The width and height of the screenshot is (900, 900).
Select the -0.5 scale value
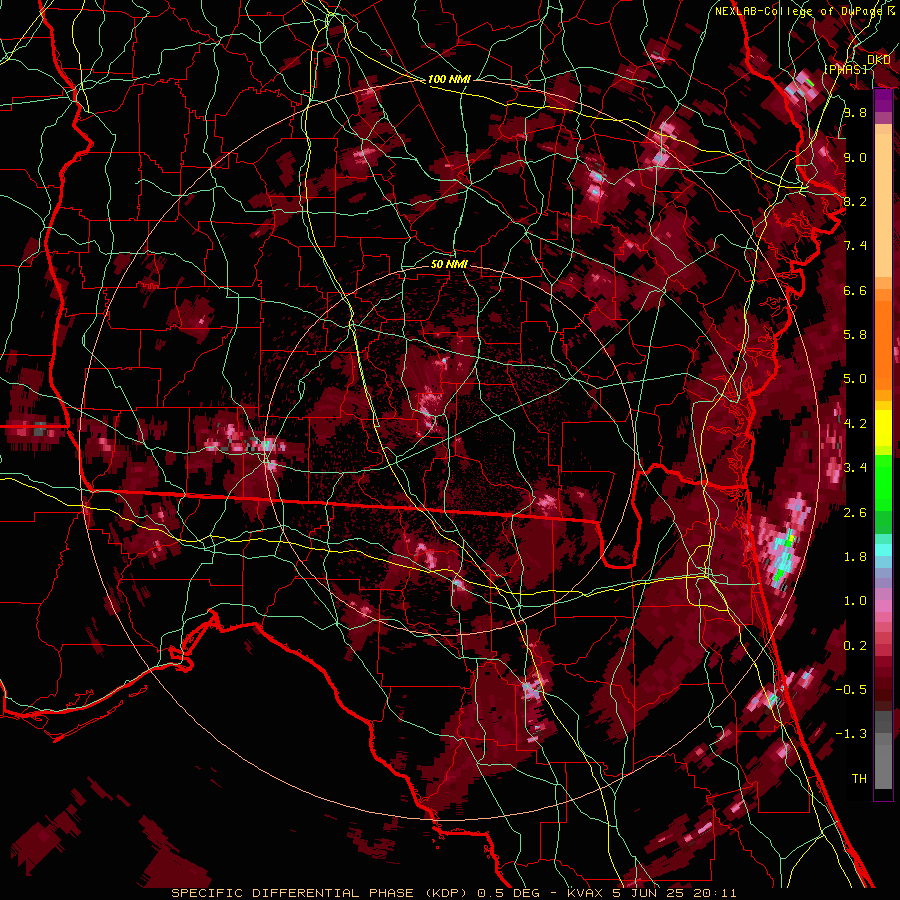851,690
